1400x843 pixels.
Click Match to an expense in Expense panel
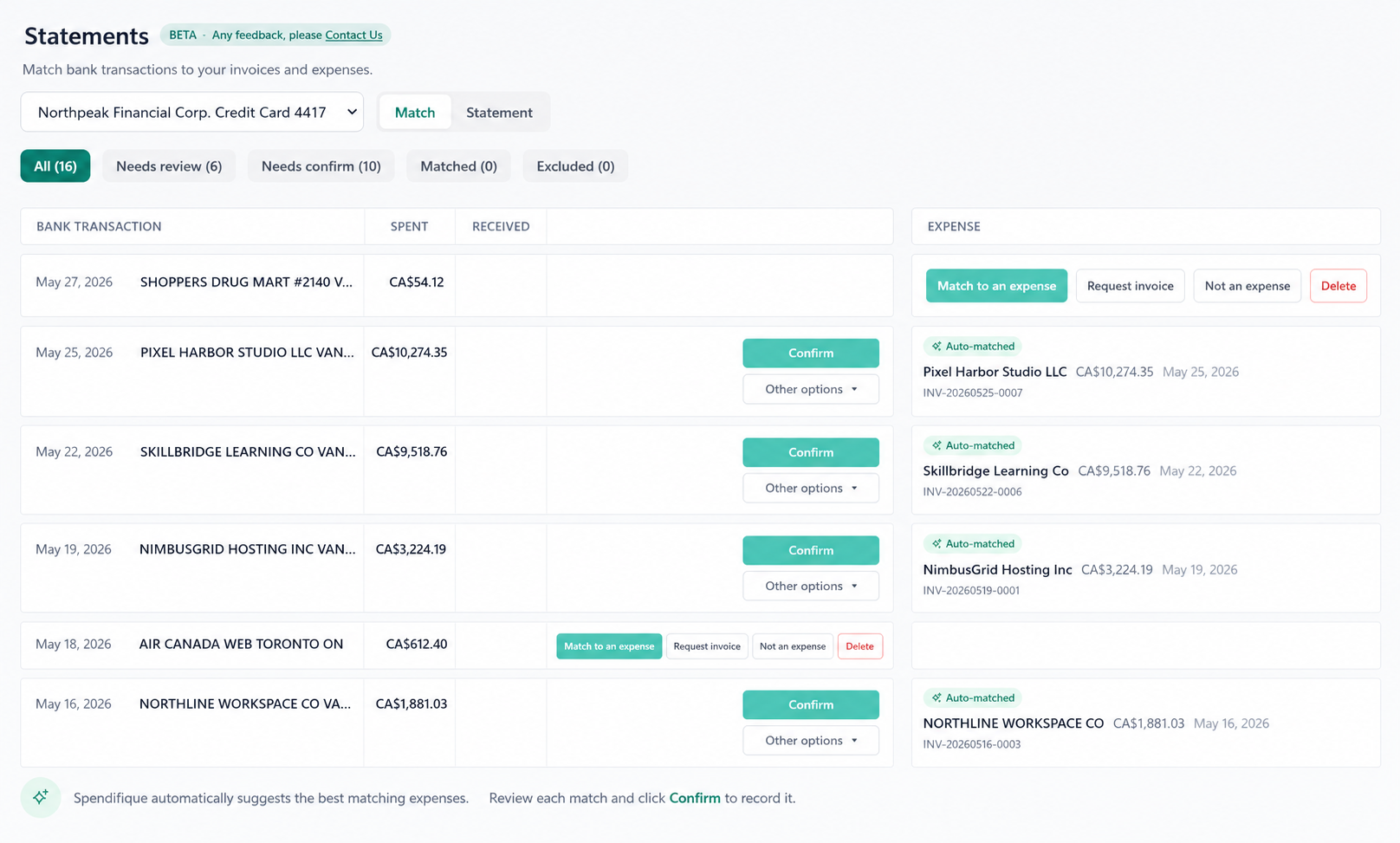pos(996,286)
